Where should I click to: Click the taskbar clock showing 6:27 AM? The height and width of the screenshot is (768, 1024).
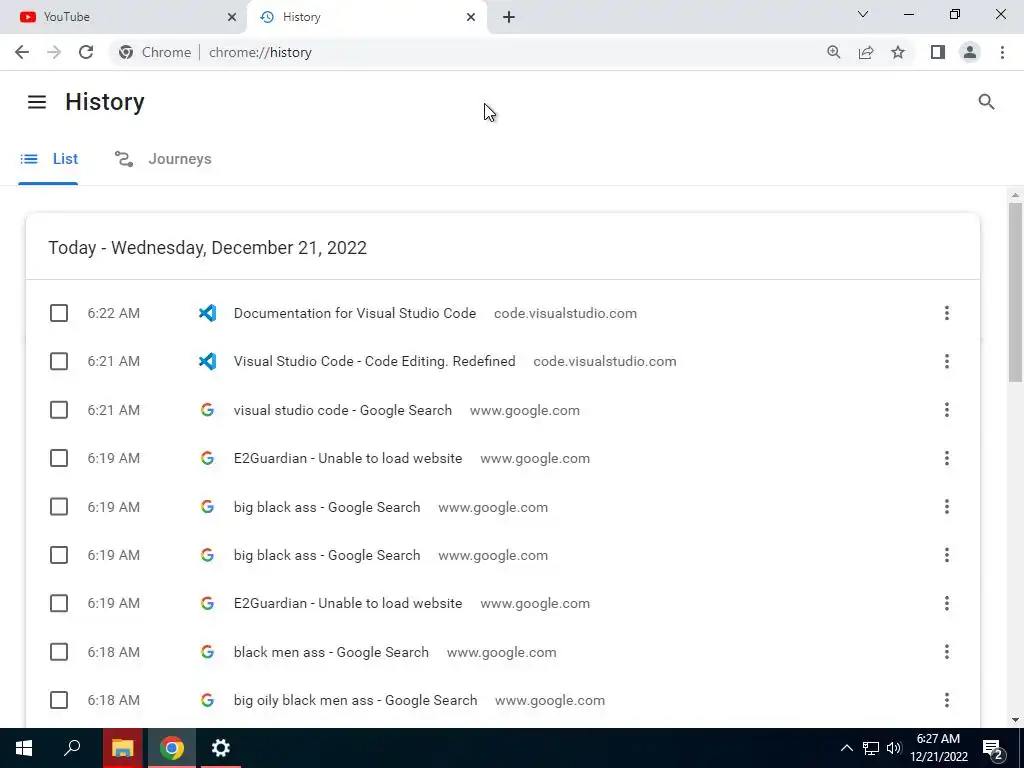[x=938, y=748]
